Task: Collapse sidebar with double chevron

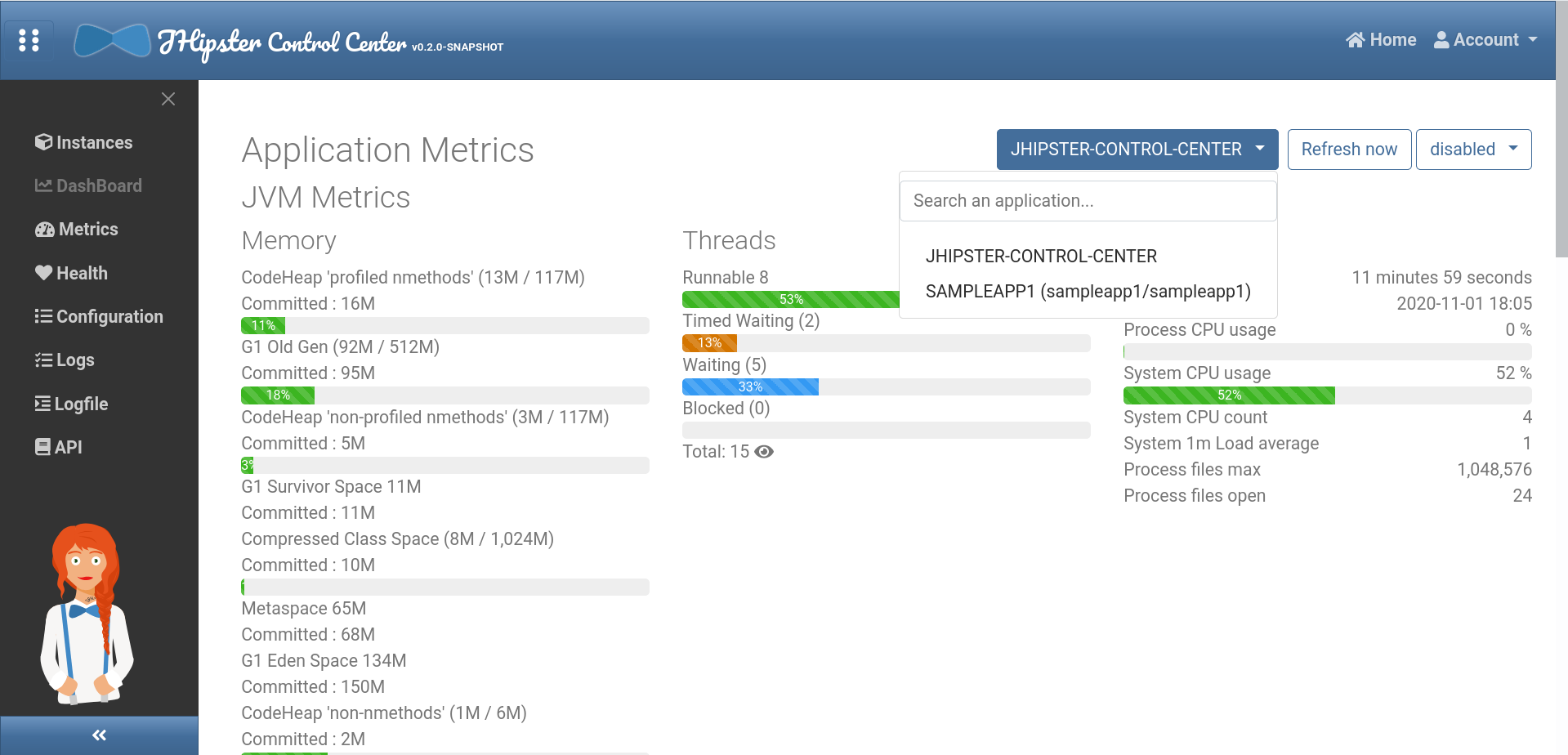Action: coord(99,735)
